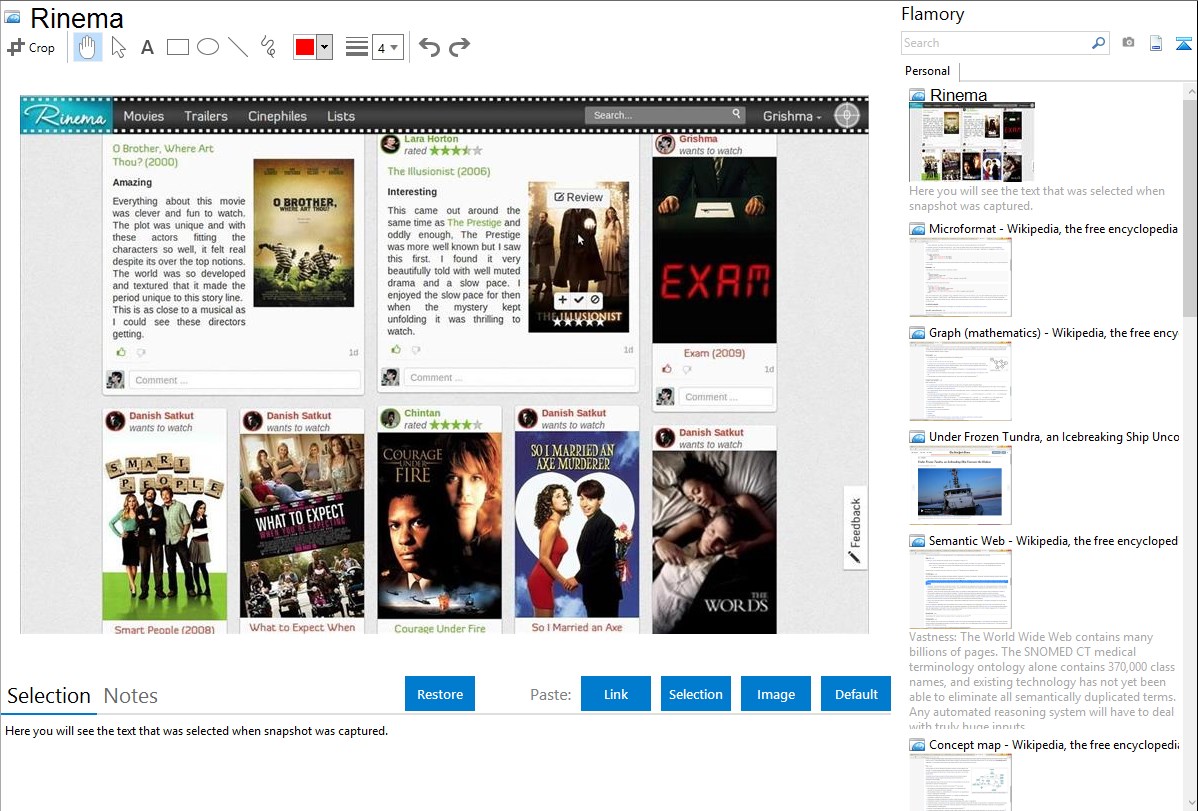Image resolution: width=1198 pixels, height=811 pixels.
Task: Redo the undone annotation
Action: tap(459, 47)
